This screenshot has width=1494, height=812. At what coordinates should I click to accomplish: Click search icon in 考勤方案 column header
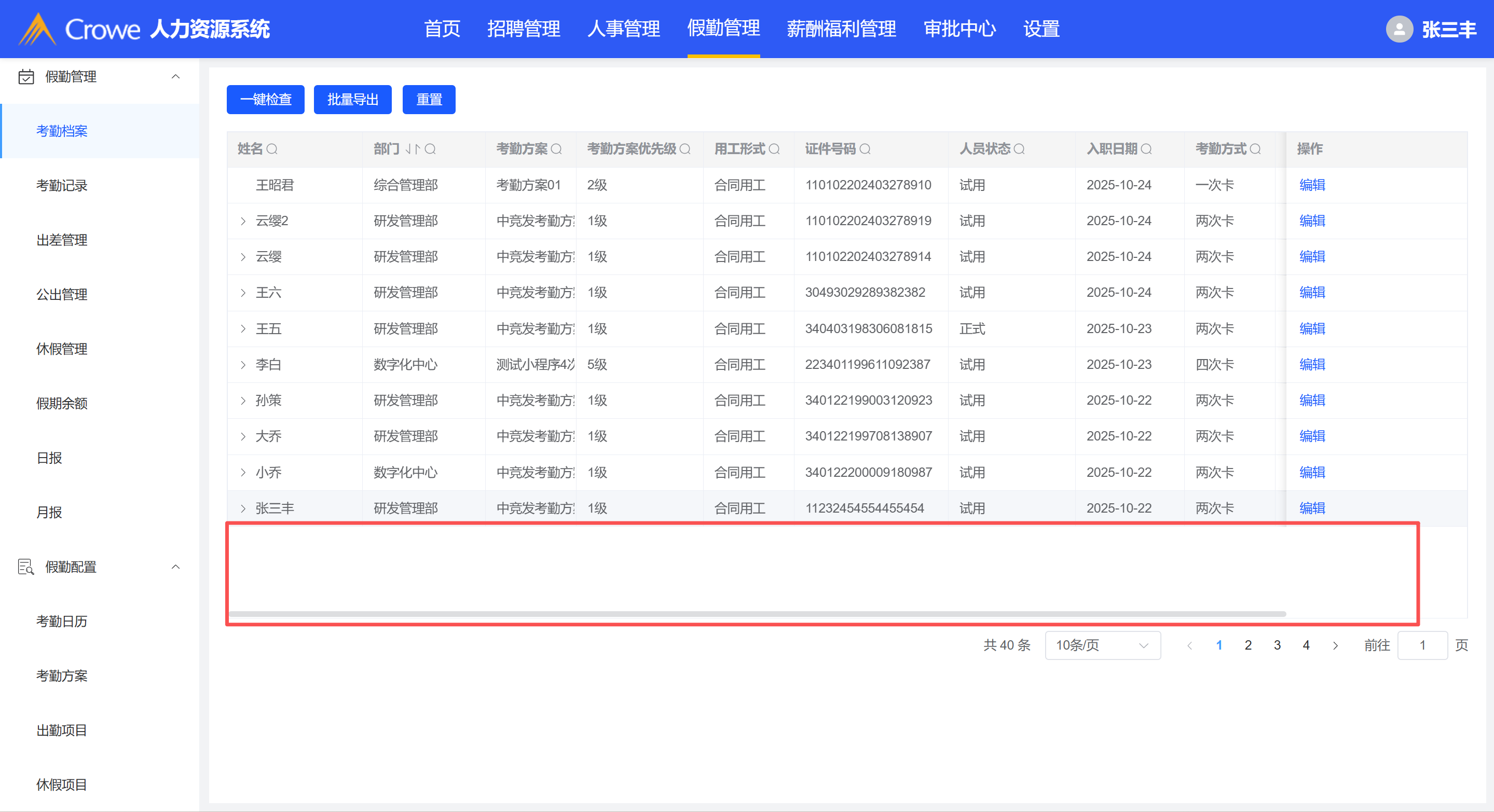tap(556, 149)
